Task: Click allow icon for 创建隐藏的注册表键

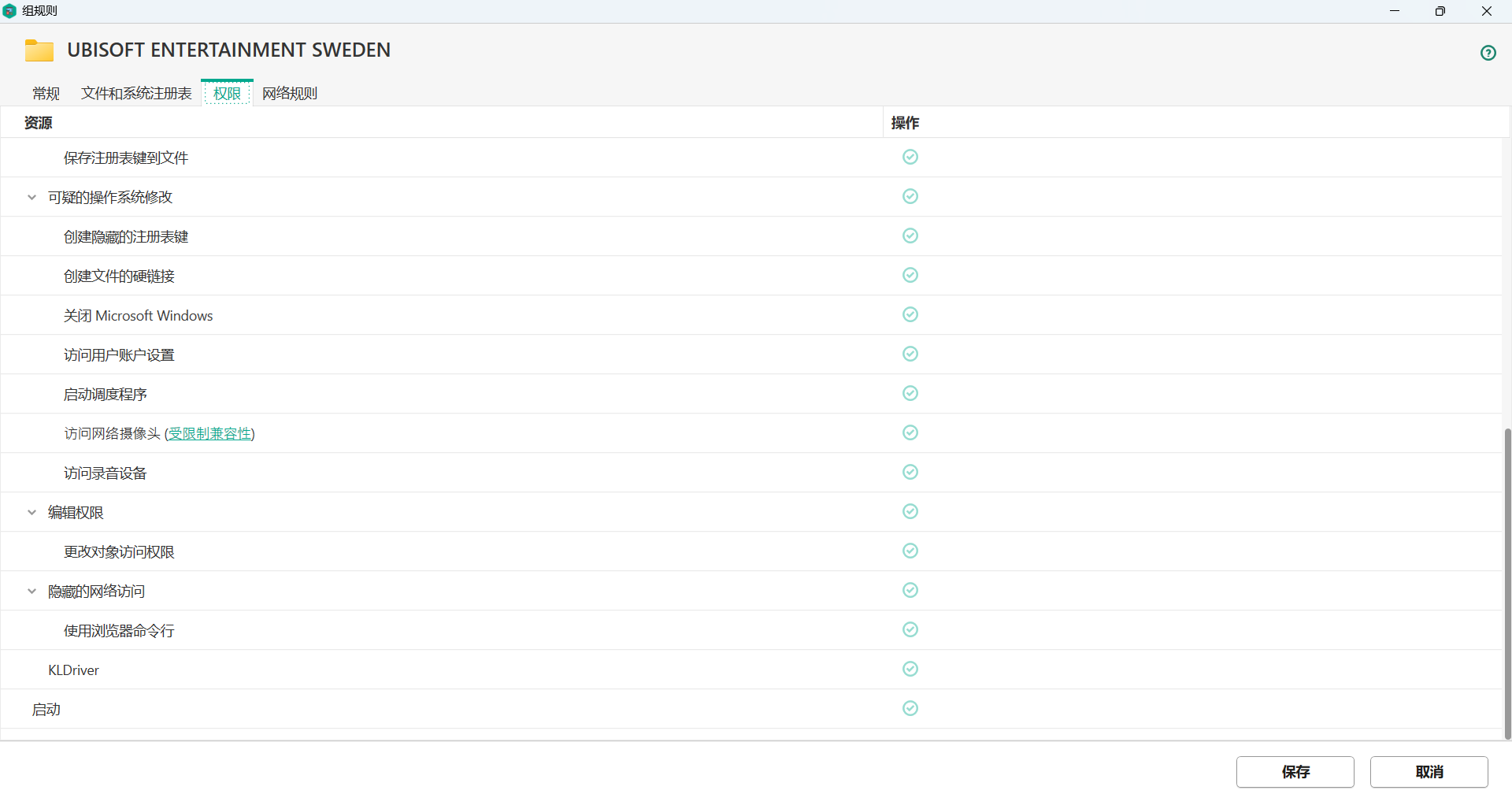Action: [910, 236]
